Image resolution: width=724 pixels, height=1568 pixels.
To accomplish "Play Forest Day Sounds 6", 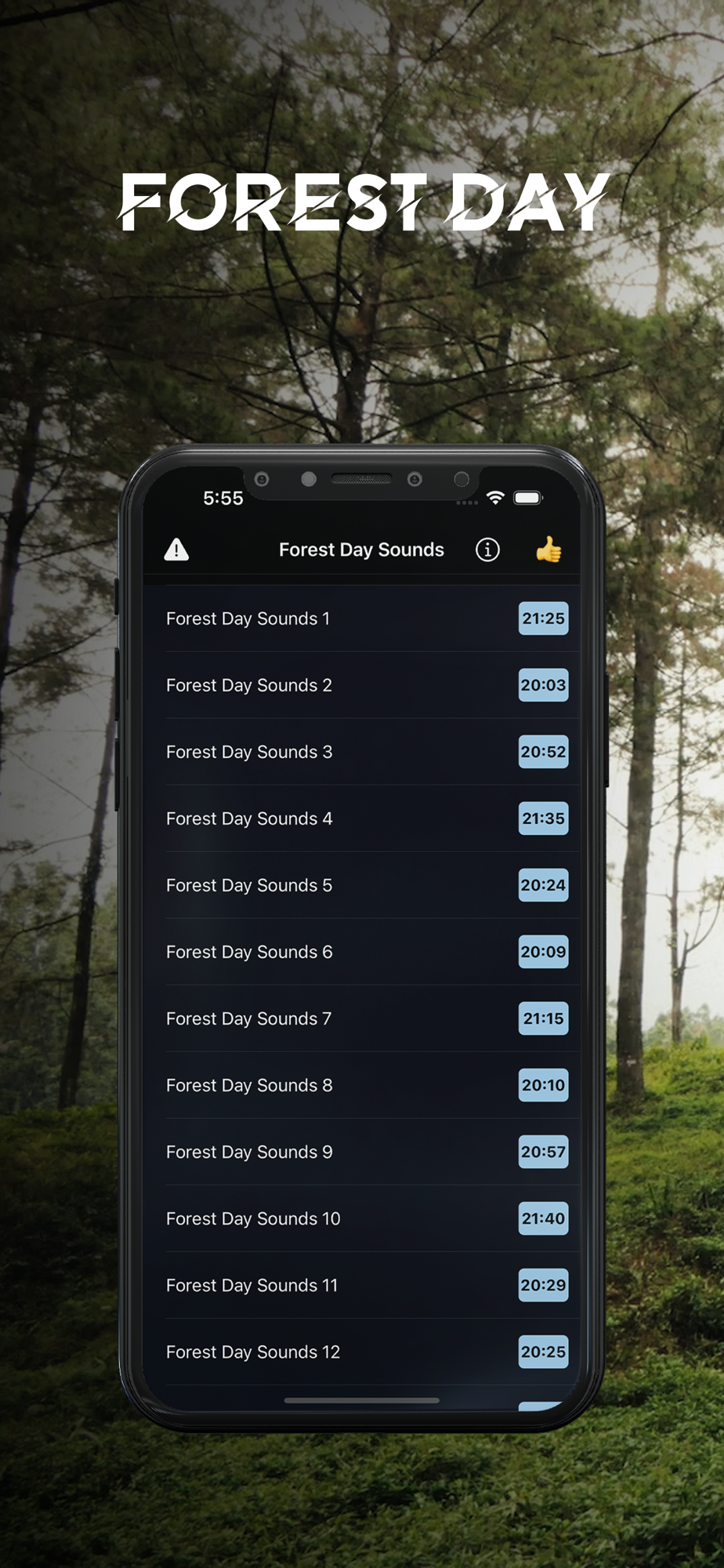I will coord(362,952).
